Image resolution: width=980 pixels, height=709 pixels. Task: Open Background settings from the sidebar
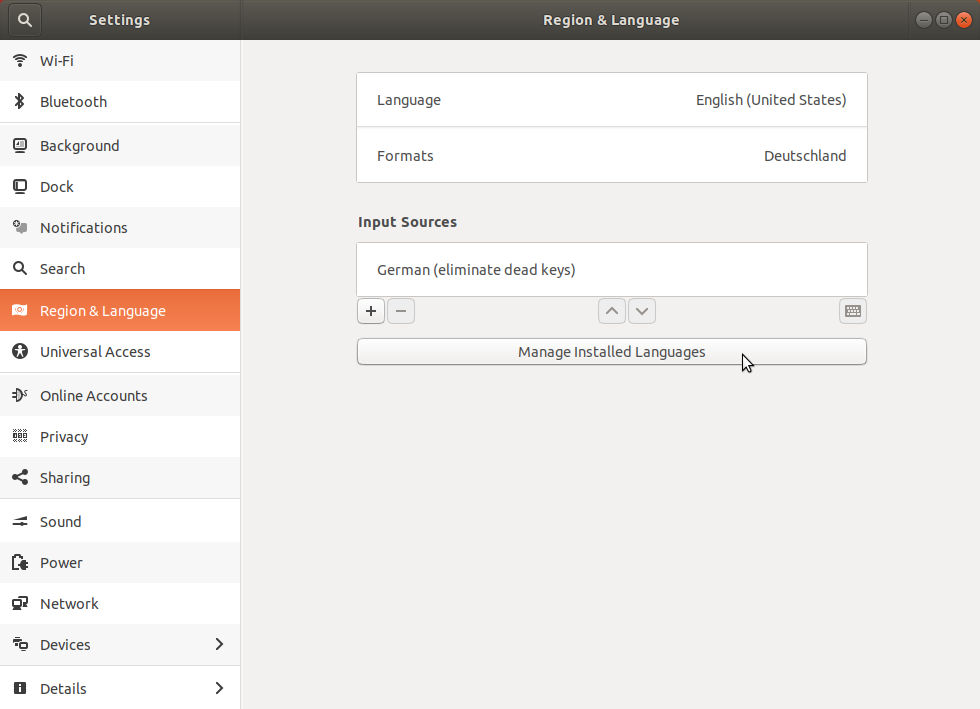pyautogui.click(x=80, y=145)
